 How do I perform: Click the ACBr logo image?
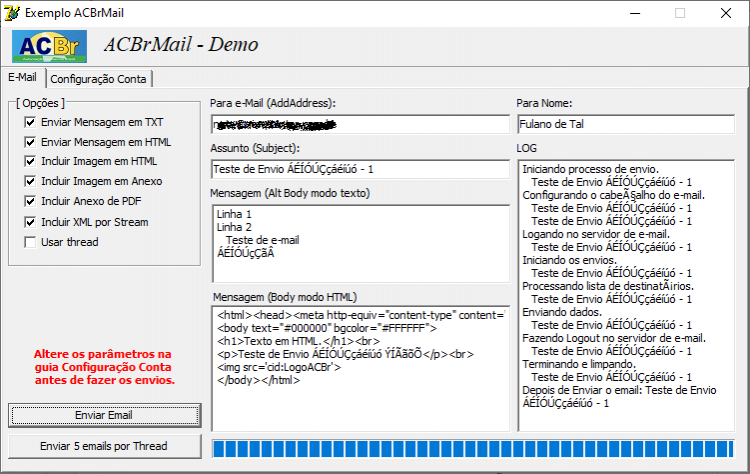pos(49,46)
